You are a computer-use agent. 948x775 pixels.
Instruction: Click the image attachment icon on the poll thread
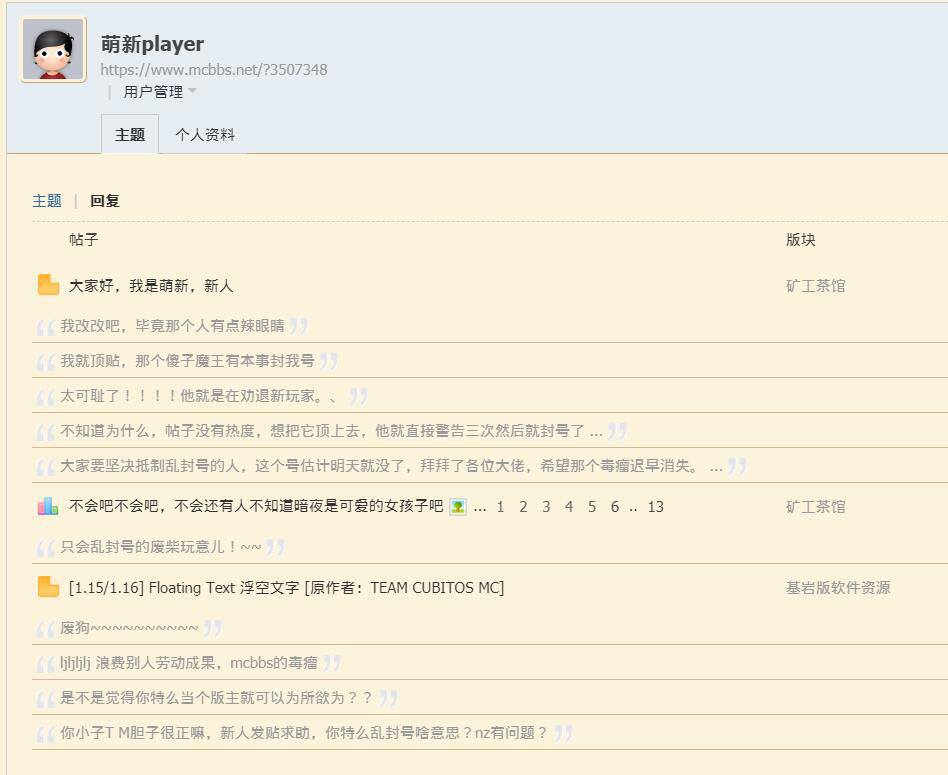click(x=458, y=507)
